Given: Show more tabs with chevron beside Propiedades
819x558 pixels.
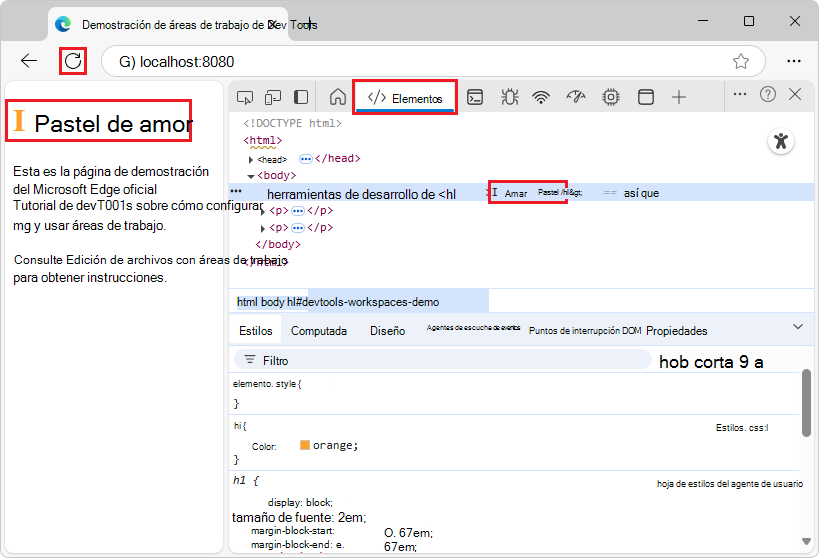Looking at the screenshot, I should (x=798, y=327).
